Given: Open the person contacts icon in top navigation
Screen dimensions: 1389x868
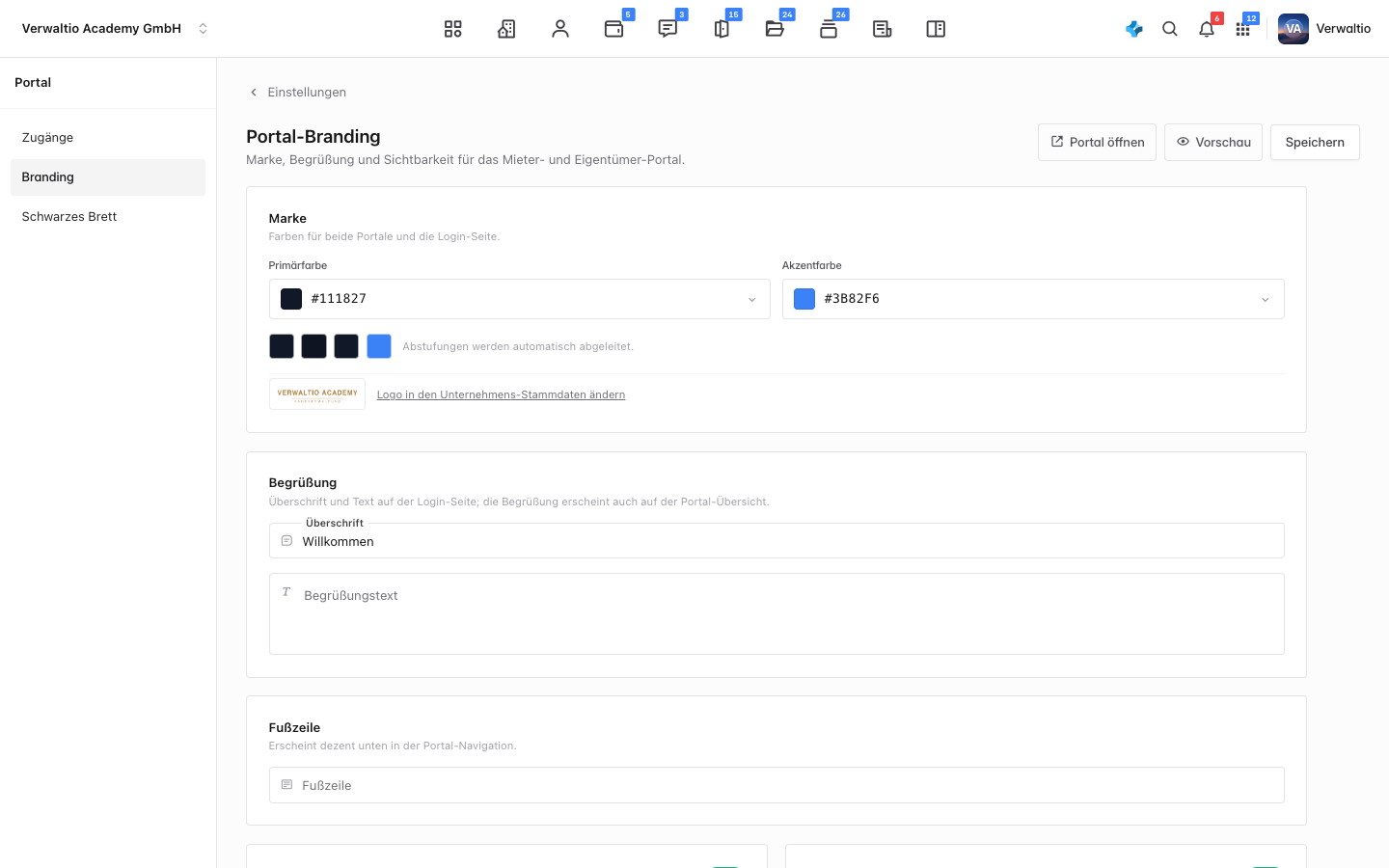Looking at the screenshot, I should click(x=560, y=29).
